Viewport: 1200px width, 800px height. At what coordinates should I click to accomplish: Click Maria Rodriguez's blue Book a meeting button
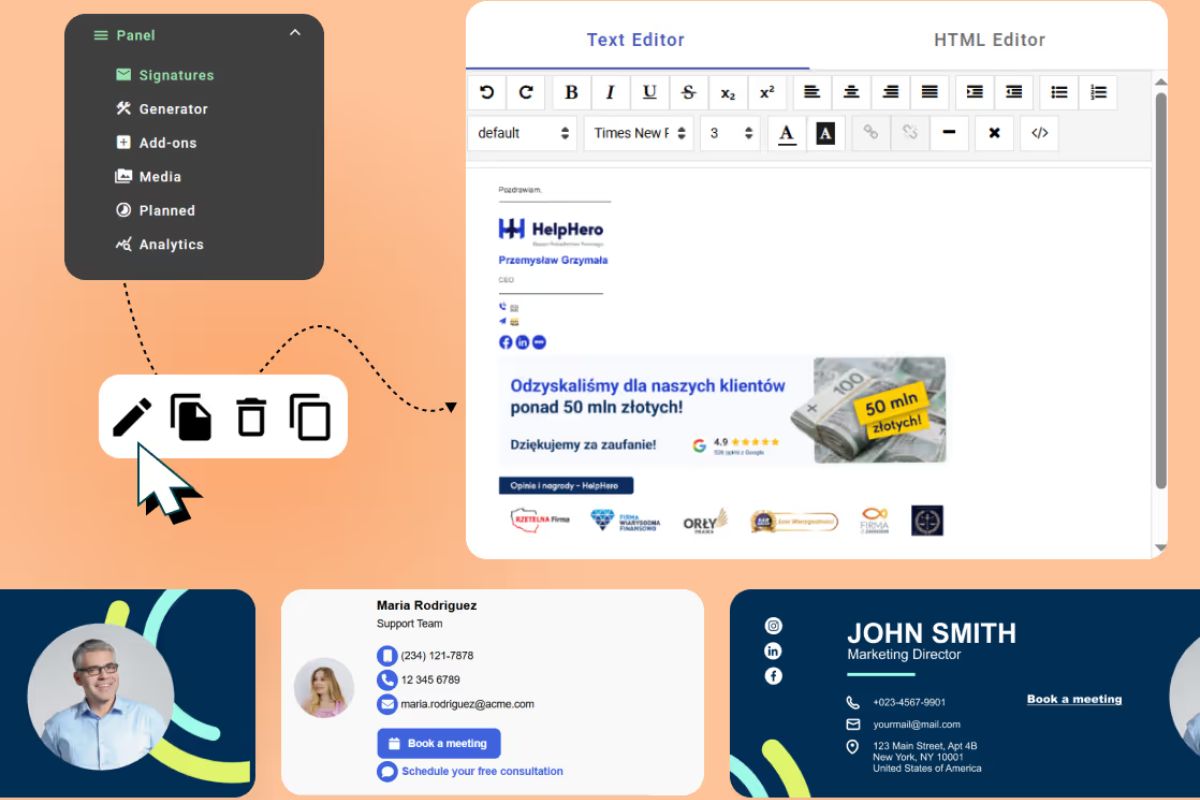[x=438, y=743]
